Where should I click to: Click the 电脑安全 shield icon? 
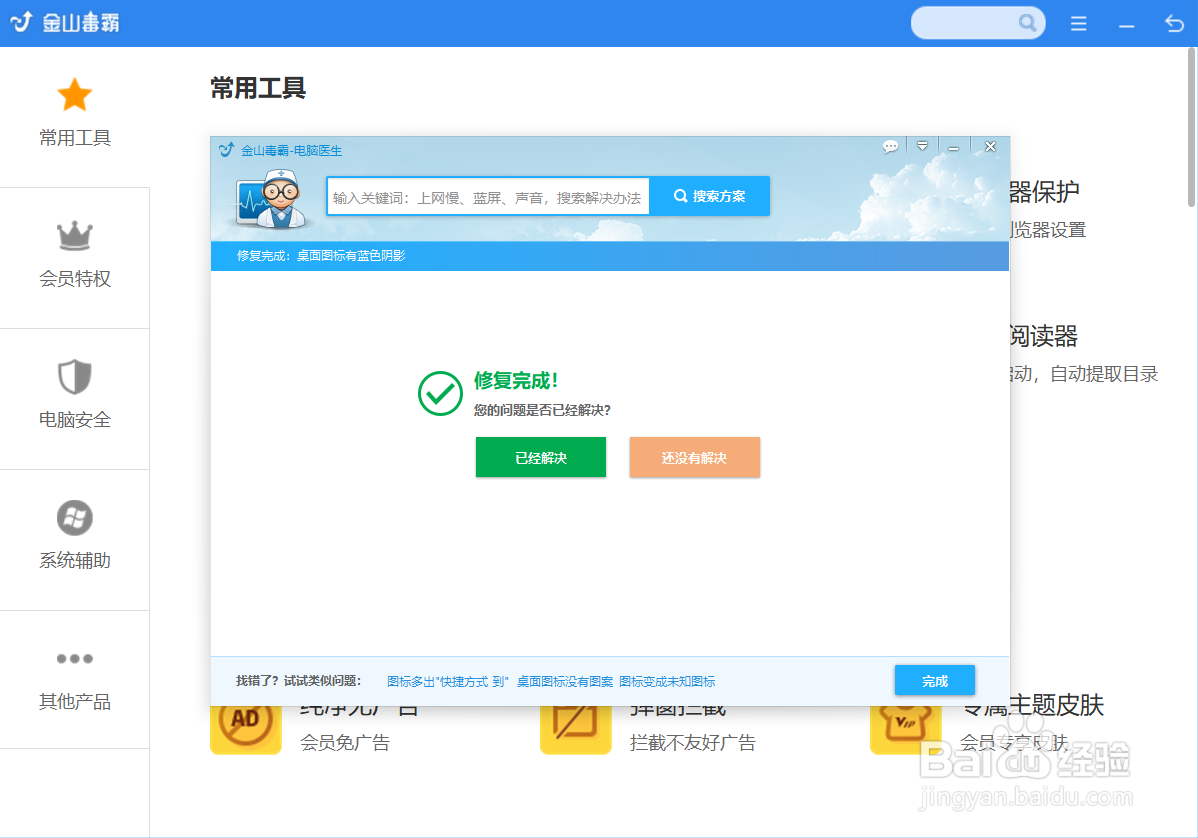pos(75,376)
